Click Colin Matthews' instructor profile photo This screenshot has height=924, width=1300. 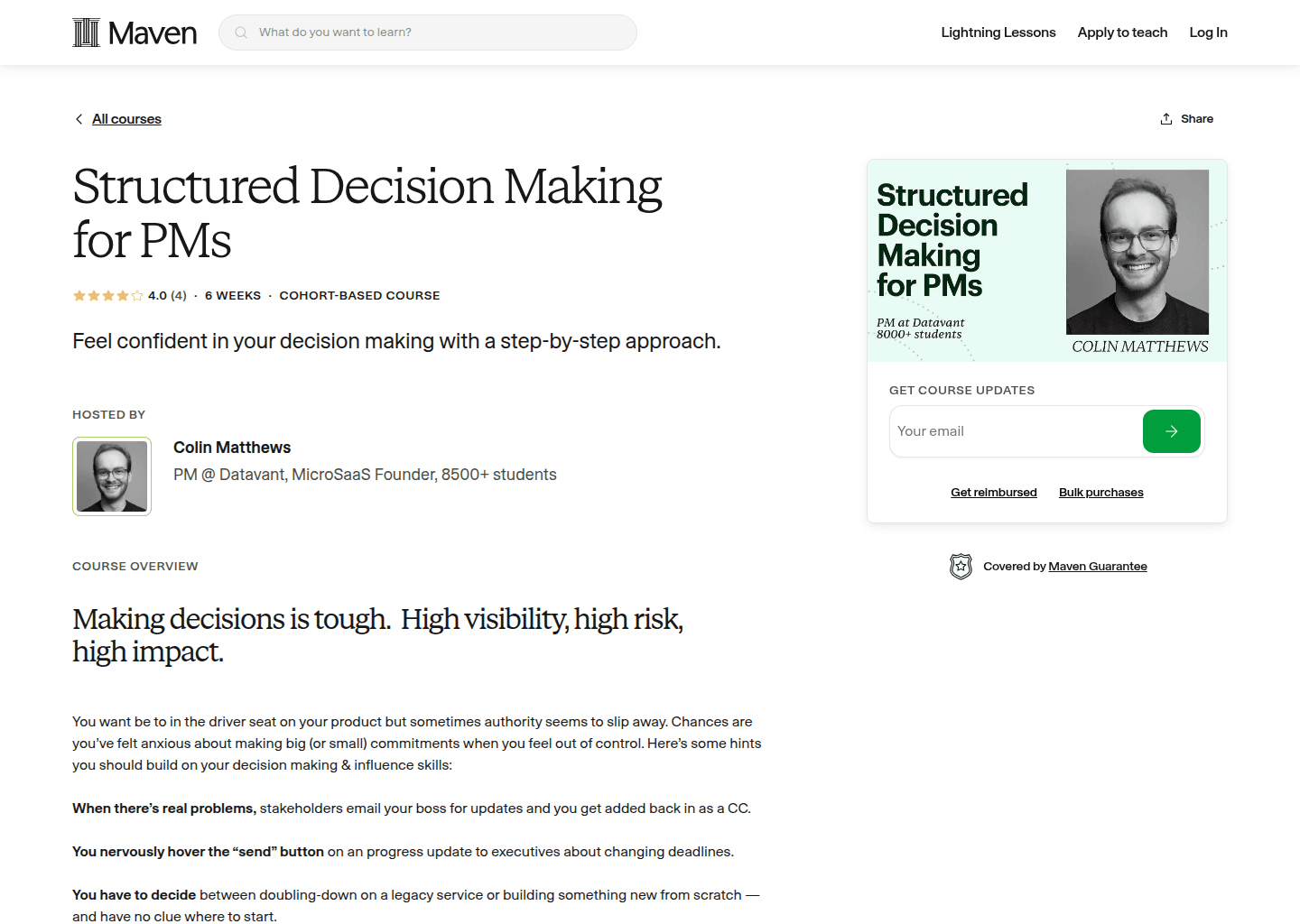click(111, 476)
